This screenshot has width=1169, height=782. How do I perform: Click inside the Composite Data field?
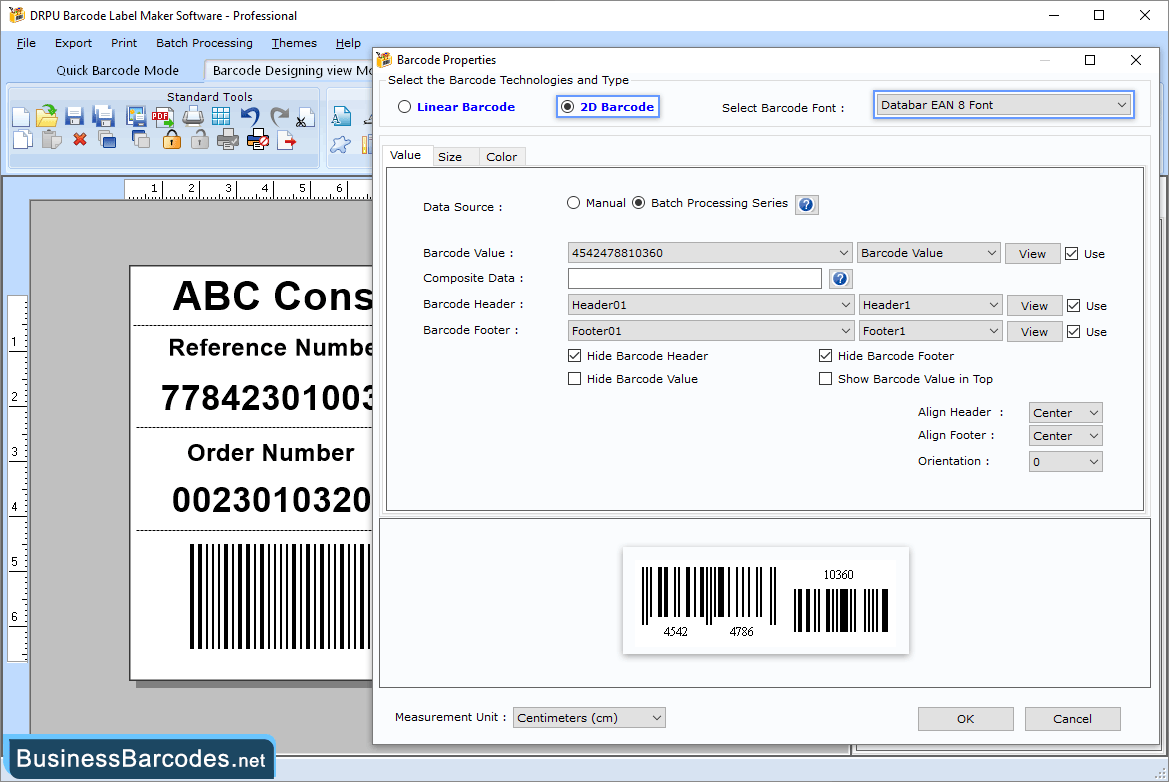pos(695,279)
